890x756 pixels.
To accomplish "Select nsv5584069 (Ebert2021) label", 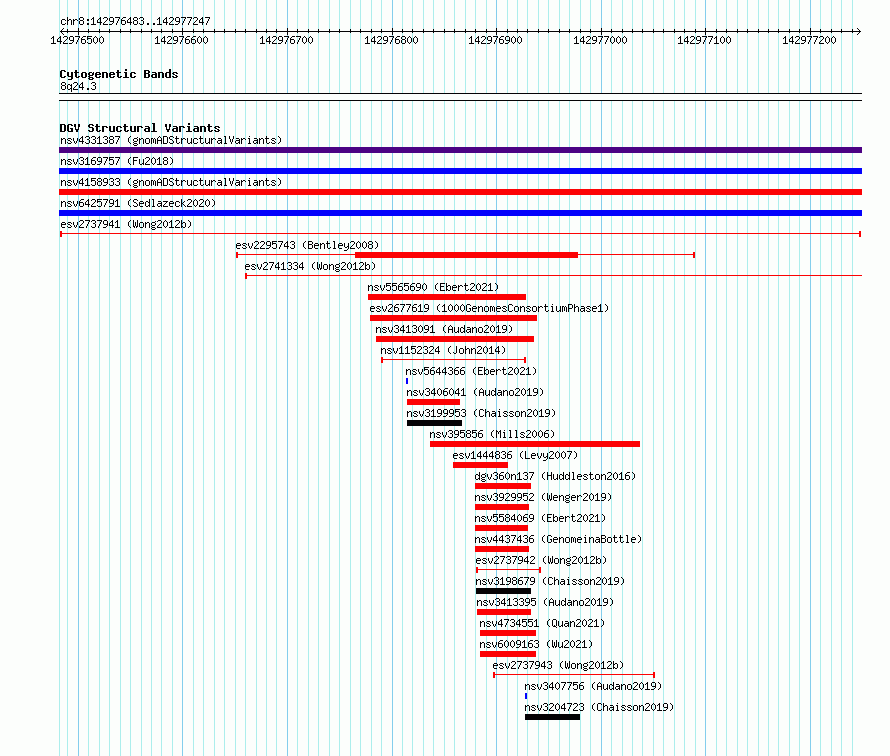I will click(x=540, y=518).
